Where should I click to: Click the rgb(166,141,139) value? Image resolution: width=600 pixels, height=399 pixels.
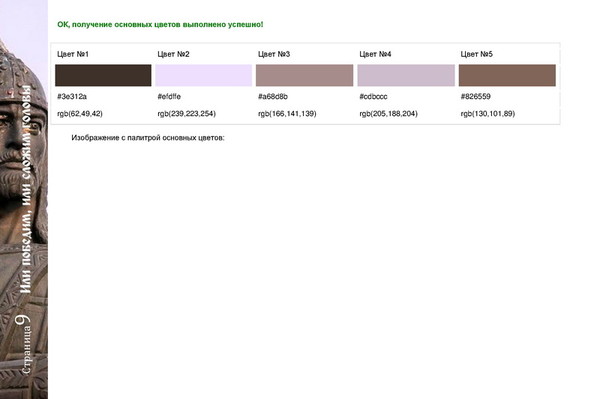(x=287, y=114)
